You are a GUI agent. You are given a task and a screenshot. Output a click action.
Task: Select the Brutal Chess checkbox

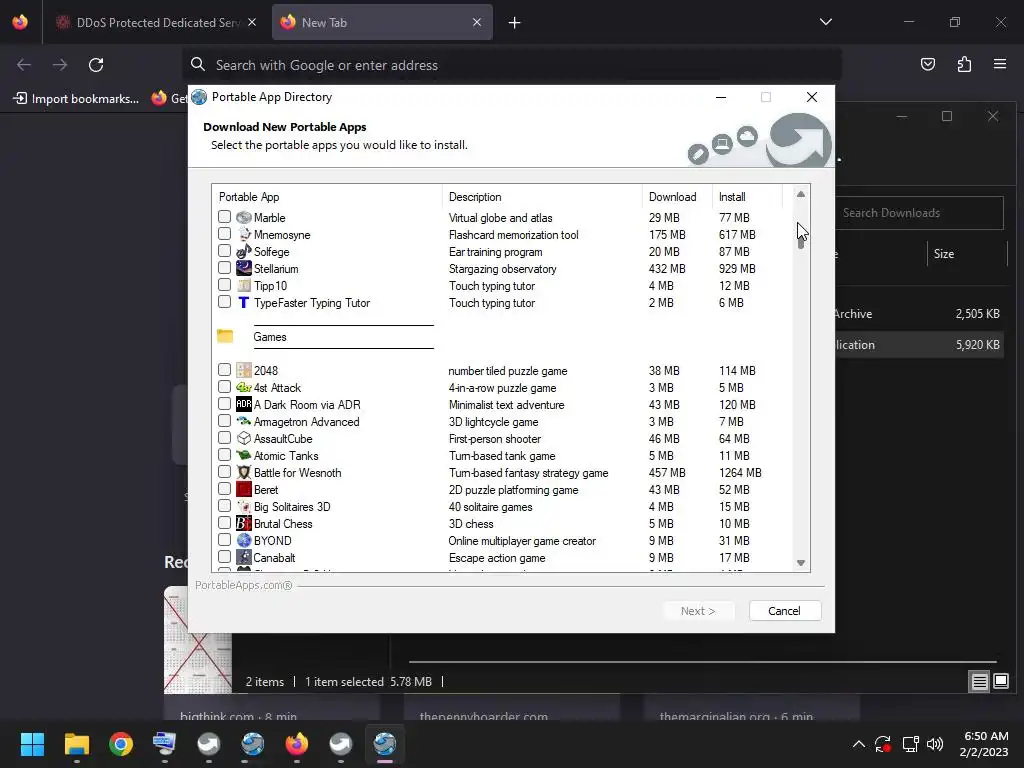click(224, 522)
